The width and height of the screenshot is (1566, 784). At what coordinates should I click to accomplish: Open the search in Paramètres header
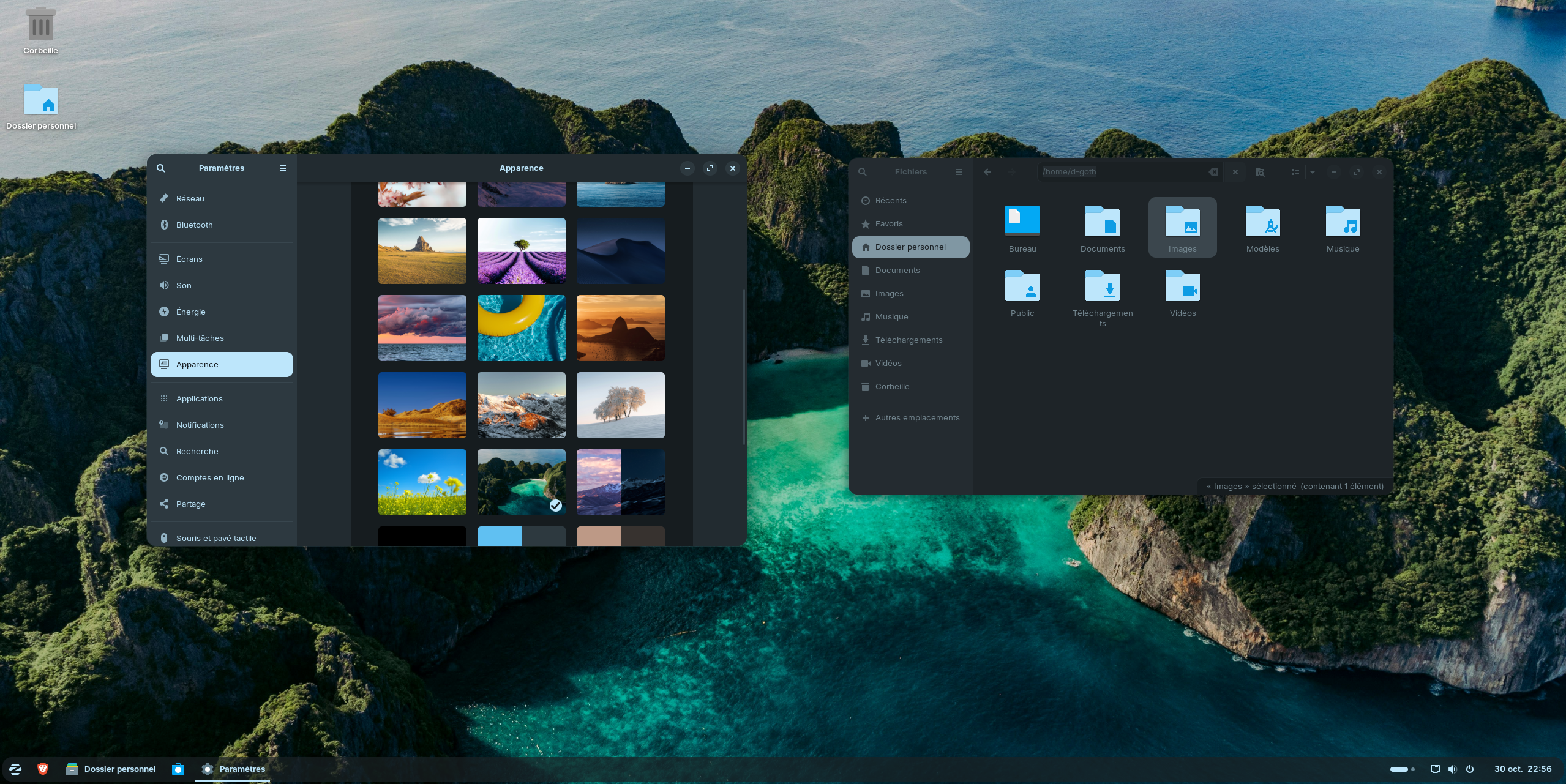[160, 168]
